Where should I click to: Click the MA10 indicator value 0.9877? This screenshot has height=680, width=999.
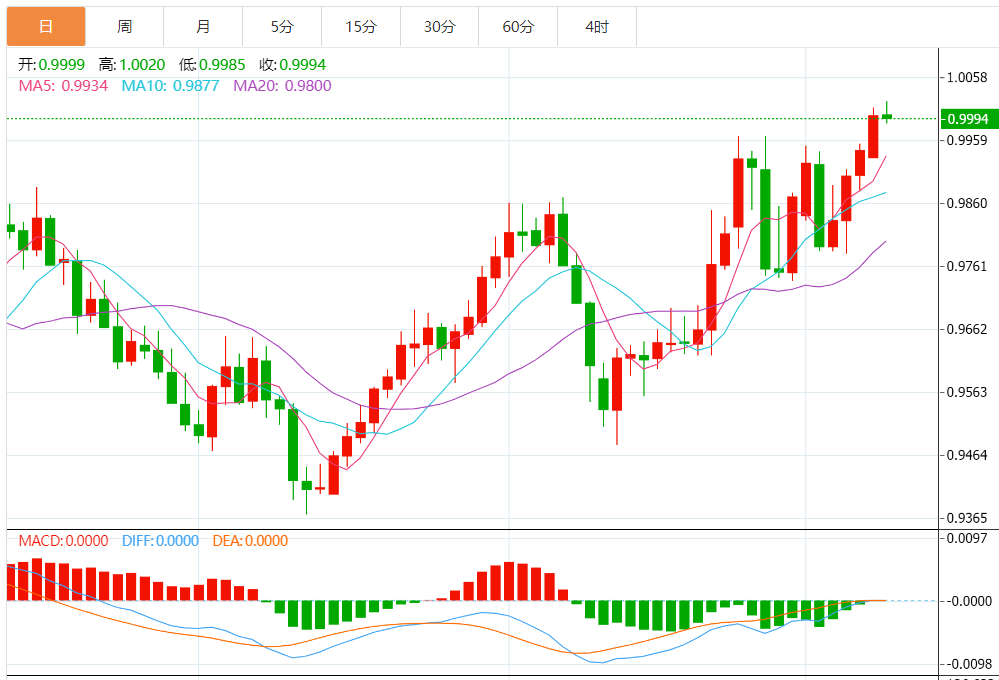(196, 86)
